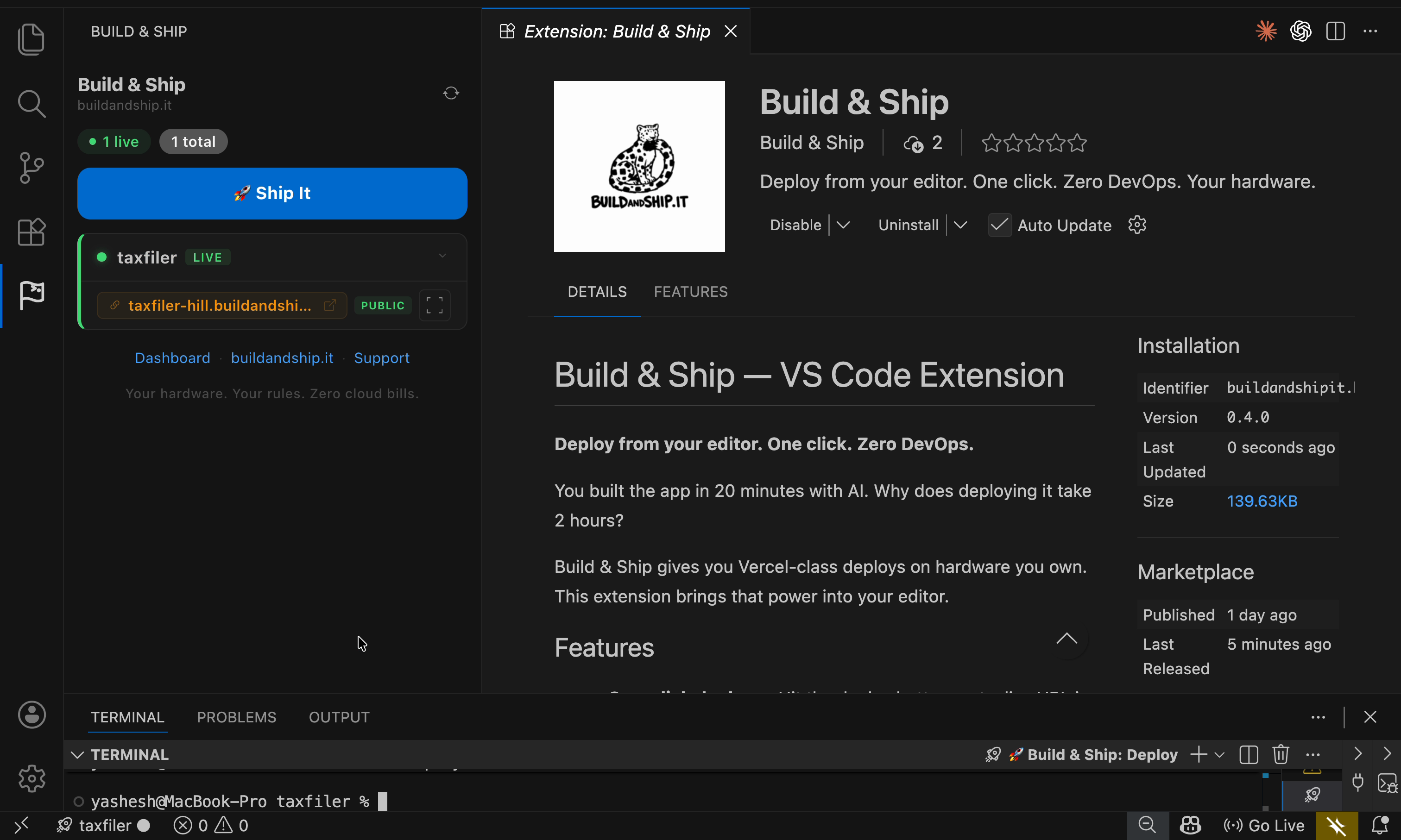Open the Dashboard link
Screen dimensions: 1401x840
[172, 357]
